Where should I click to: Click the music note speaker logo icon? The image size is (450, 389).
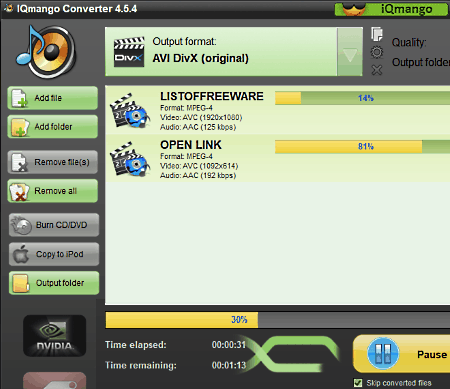[x=47, y=52]
